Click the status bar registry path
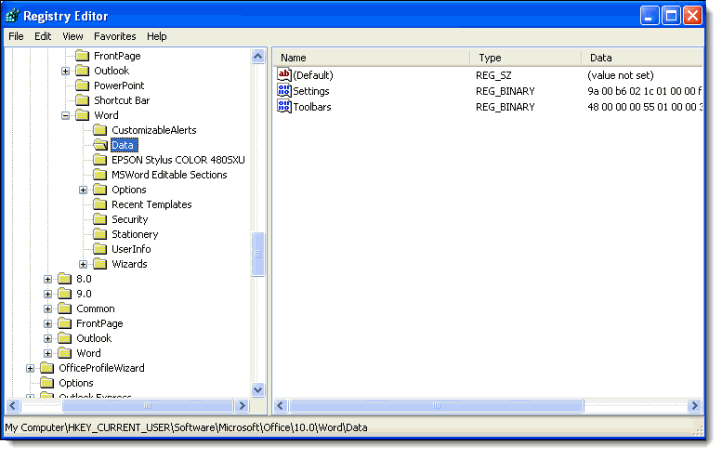This screenshot has height=454, width=720. (186, 427)
